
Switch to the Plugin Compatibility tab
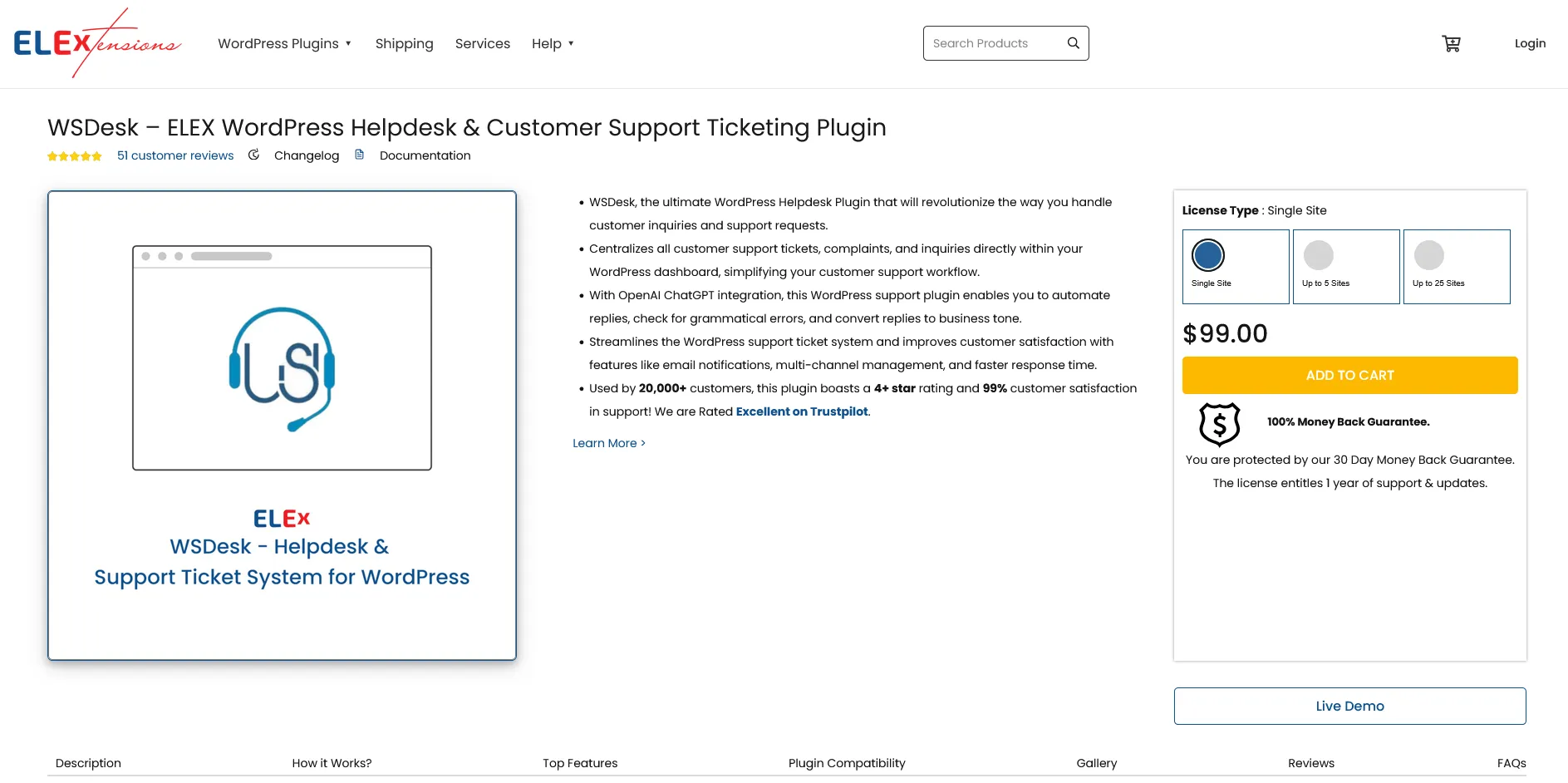(847, 763)
